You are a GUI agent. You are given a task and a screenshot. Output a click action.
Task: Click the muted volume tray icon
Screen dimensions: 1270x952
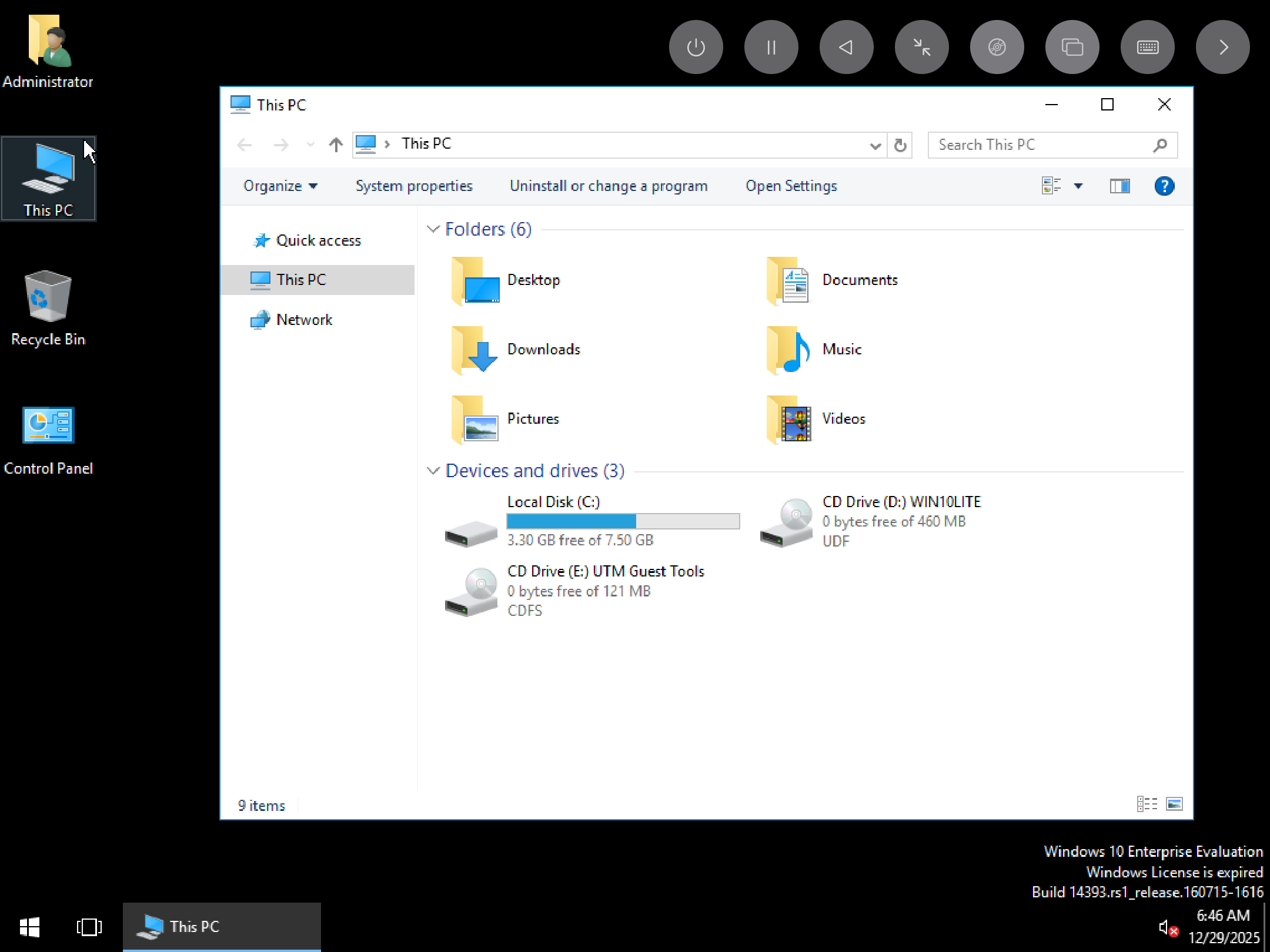(1167, 928)
